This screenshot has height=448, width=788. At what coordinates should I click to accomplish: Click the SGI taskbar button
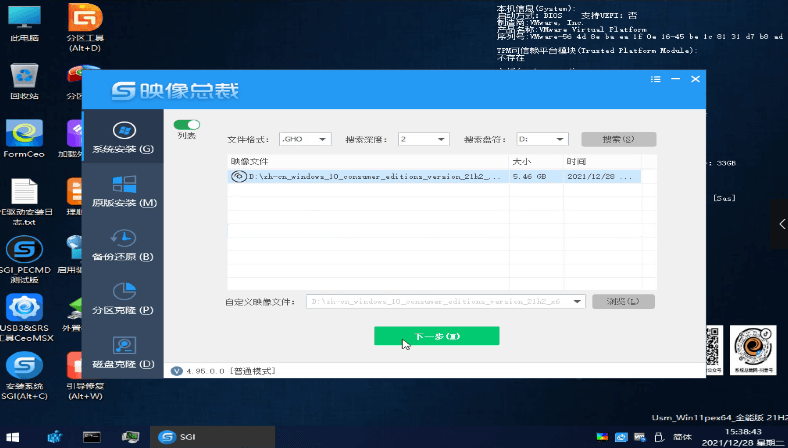[213, 437]
